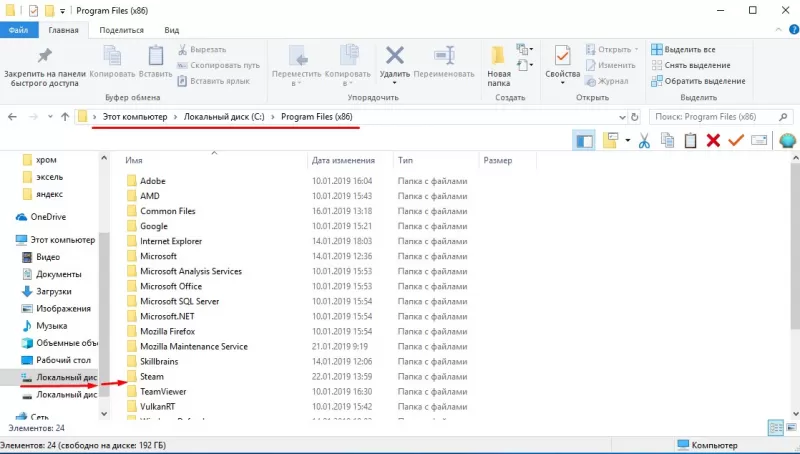Click the globe shell icon
The image size is (800, 454).
click(787, 140)
